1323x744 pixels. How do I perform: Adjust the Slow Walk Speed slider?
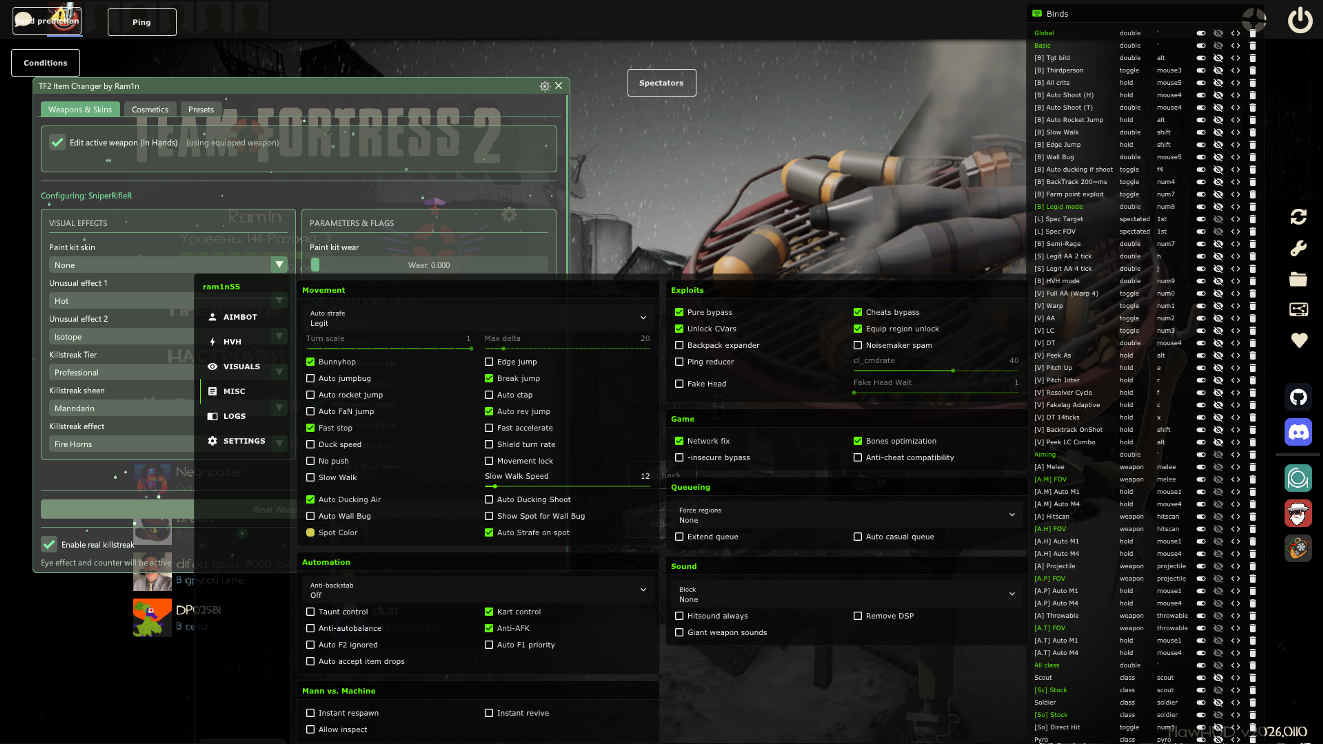(x=568, y=486)
